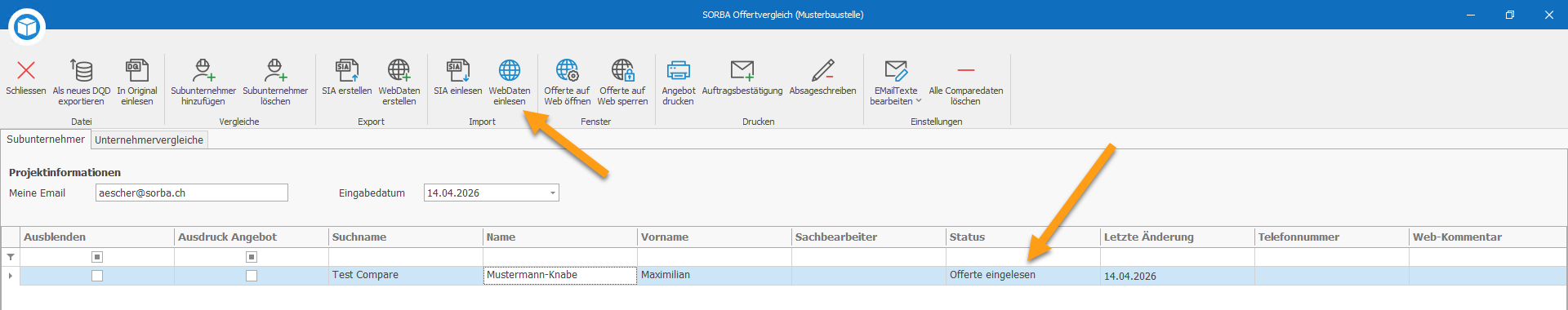Click the filter funnel icon in grid
Viewport: 1568px width, 310px height.
[11, 257]
